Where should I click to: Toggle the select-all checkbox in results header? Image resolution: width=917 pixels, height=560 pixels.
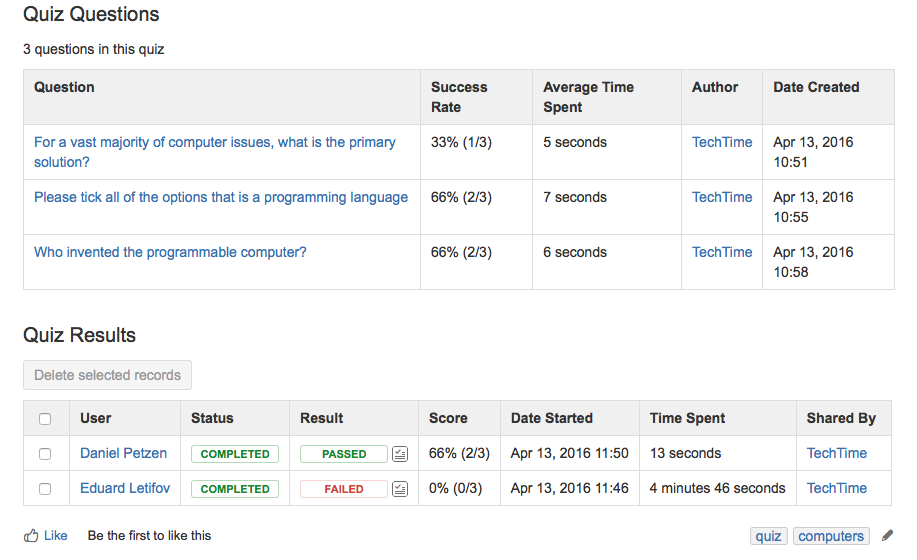pyautogui.click(x=44, y=419)
